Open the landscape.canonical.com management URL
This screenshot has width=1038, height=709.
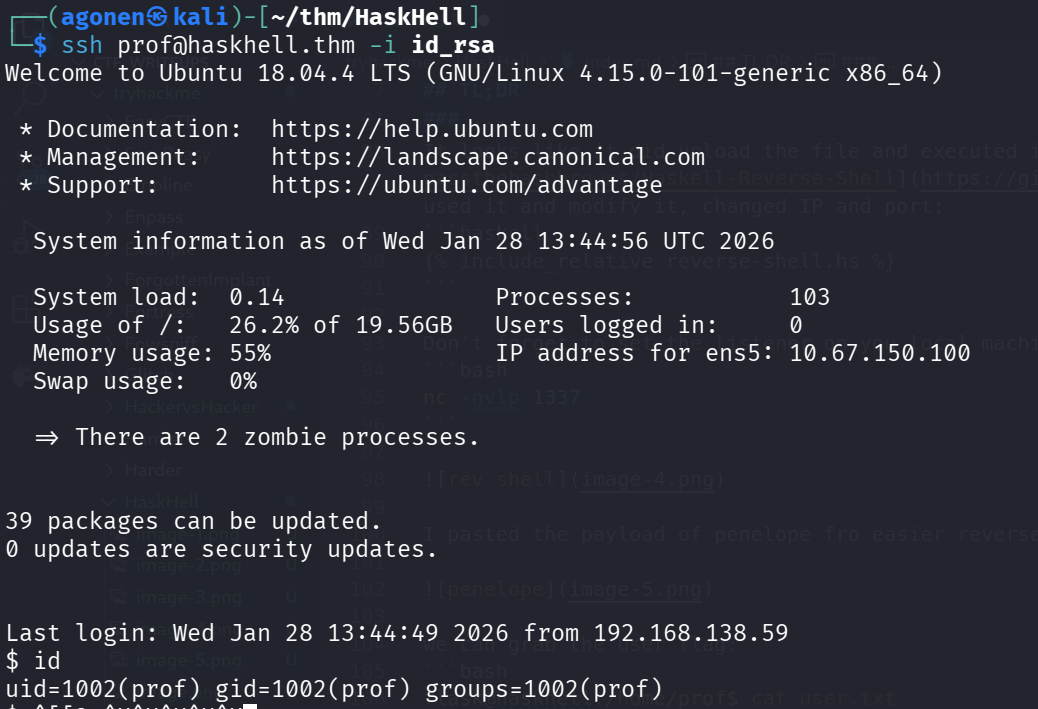[488, 157]
